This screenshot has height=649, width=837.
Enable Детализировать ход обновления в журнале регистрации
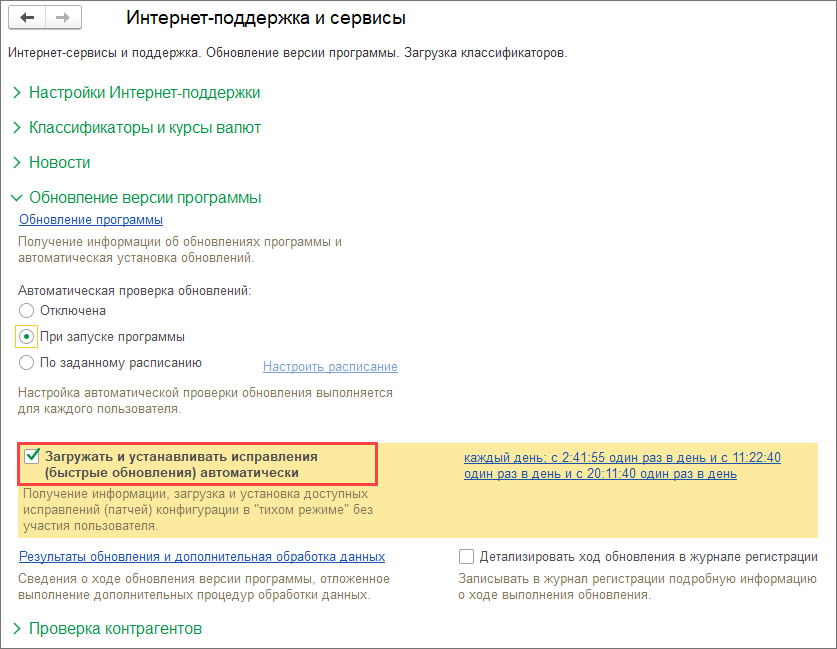click(x=466, y=556)
